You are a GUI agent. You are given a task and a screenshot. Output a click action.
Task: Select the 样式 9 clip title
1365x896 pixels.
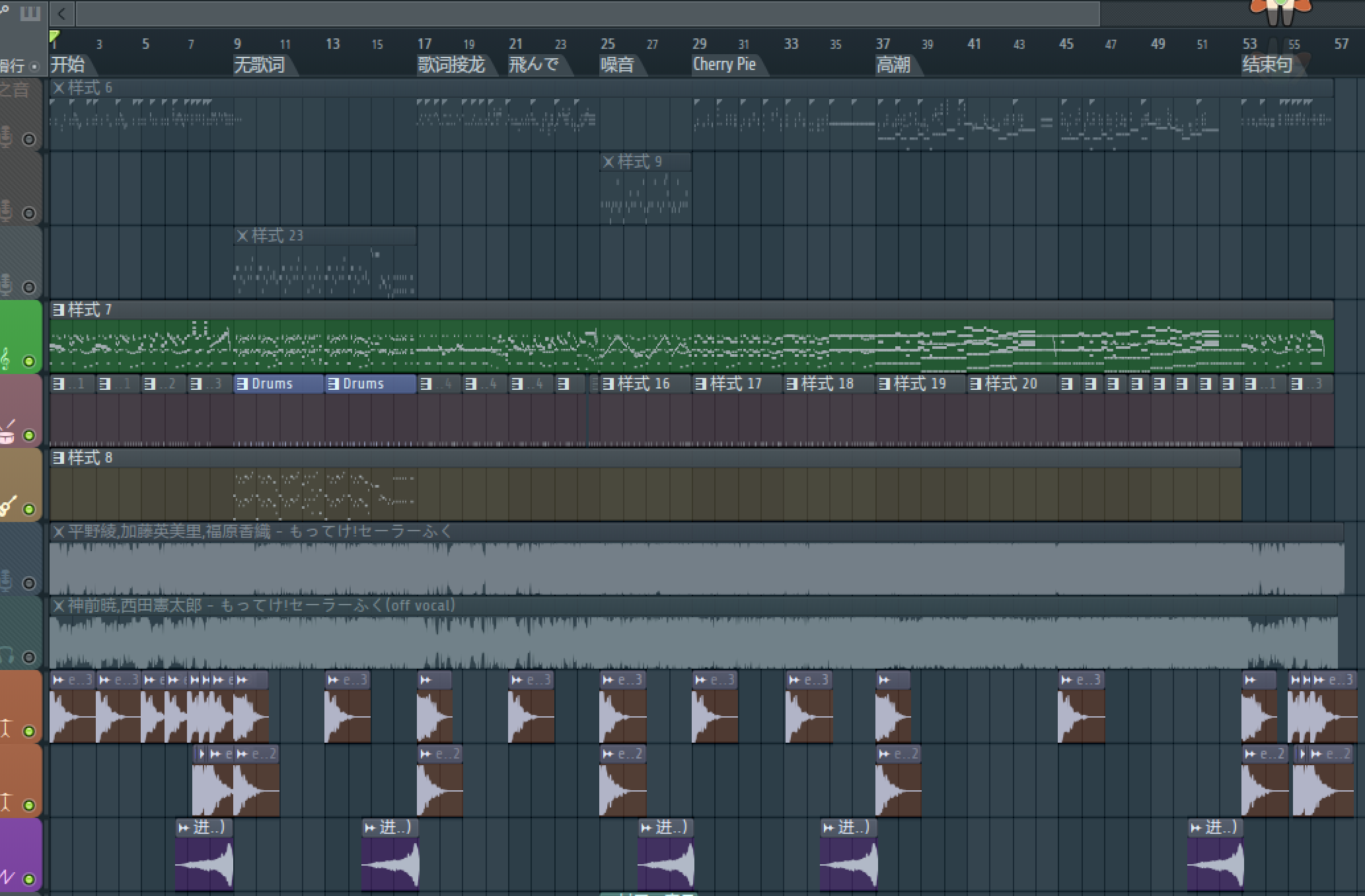(x=640, y=161)
